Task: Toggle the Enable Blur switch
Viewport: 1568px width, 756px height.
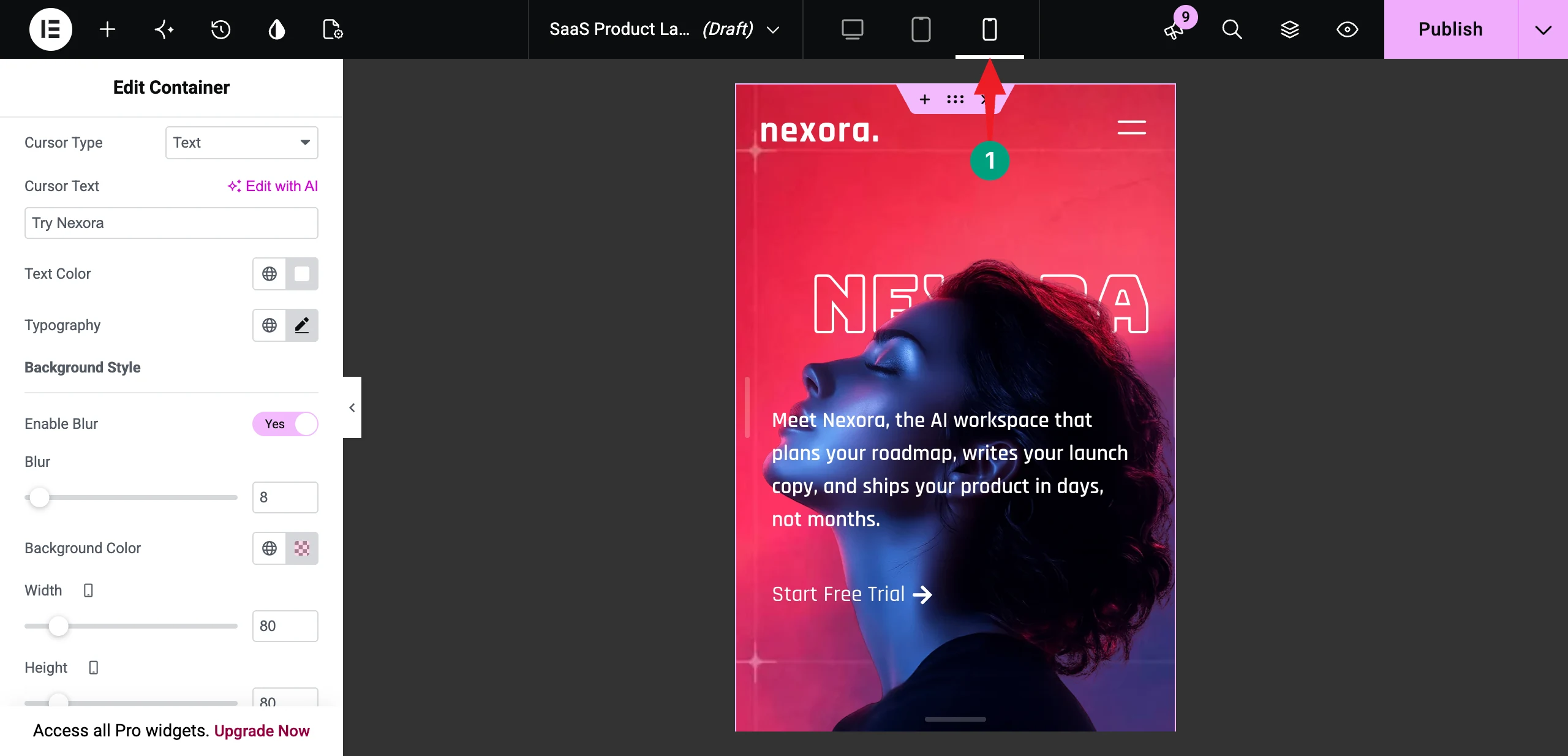Action: point(285,424)
